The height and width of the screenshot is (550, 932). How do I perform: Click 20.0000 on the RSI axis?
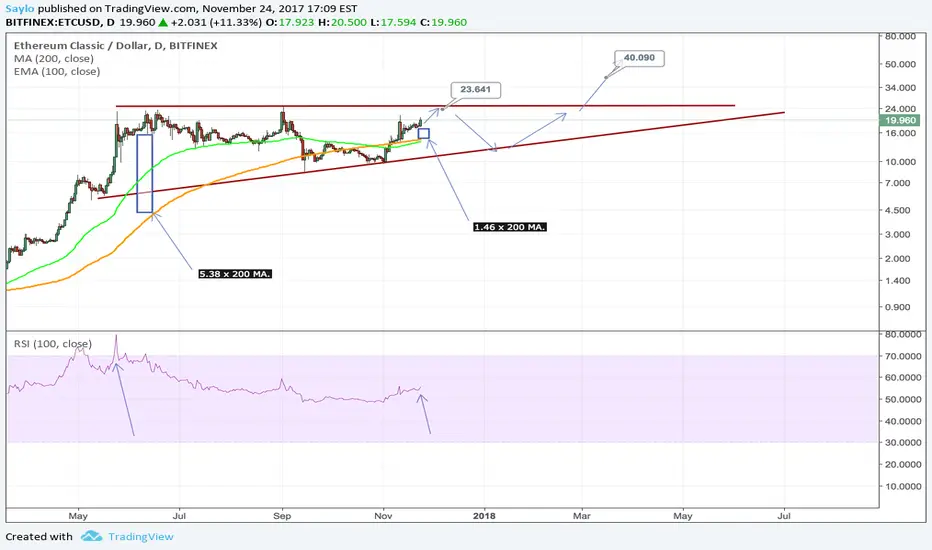[903, 464]
